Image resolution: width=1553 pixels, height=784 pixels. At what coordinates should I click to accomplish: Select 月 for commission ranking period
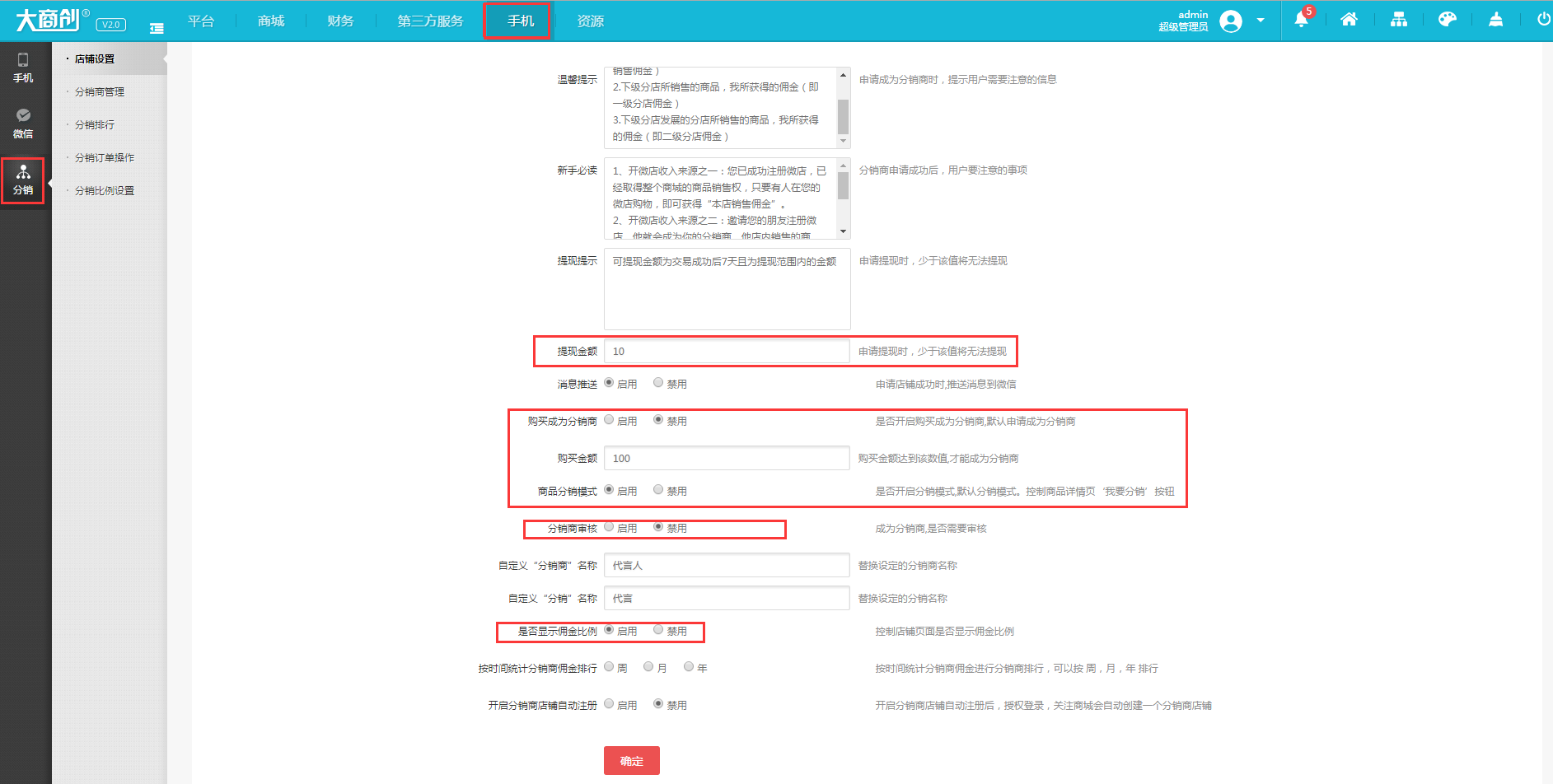(x=648, y=666)
